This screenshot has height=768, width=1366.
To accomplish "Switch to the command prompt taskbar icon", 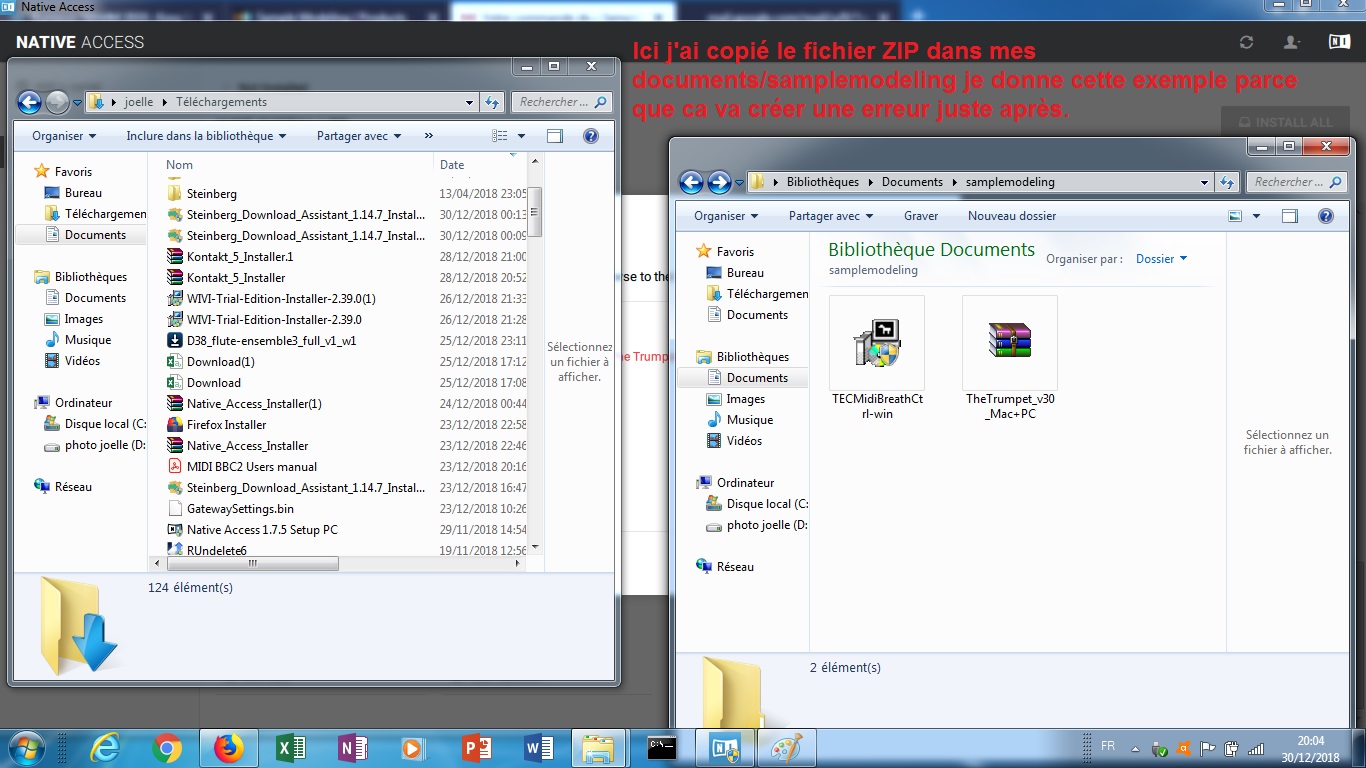I will tap(662, 748).
